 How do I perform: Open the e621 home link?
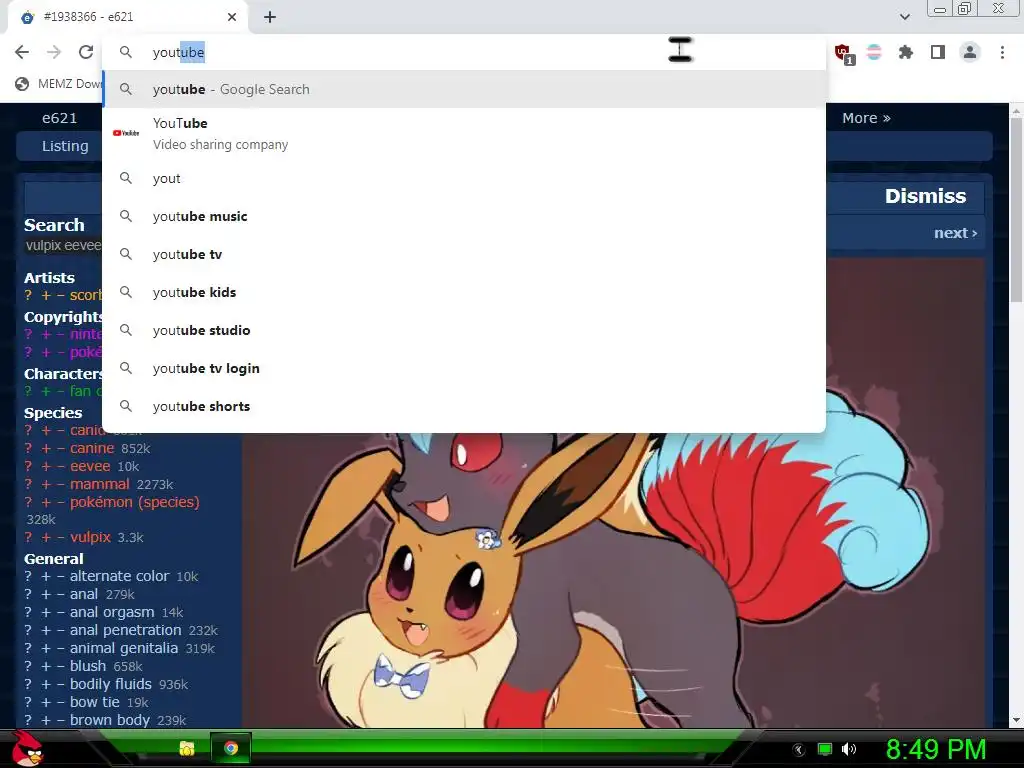pos(59,118)
